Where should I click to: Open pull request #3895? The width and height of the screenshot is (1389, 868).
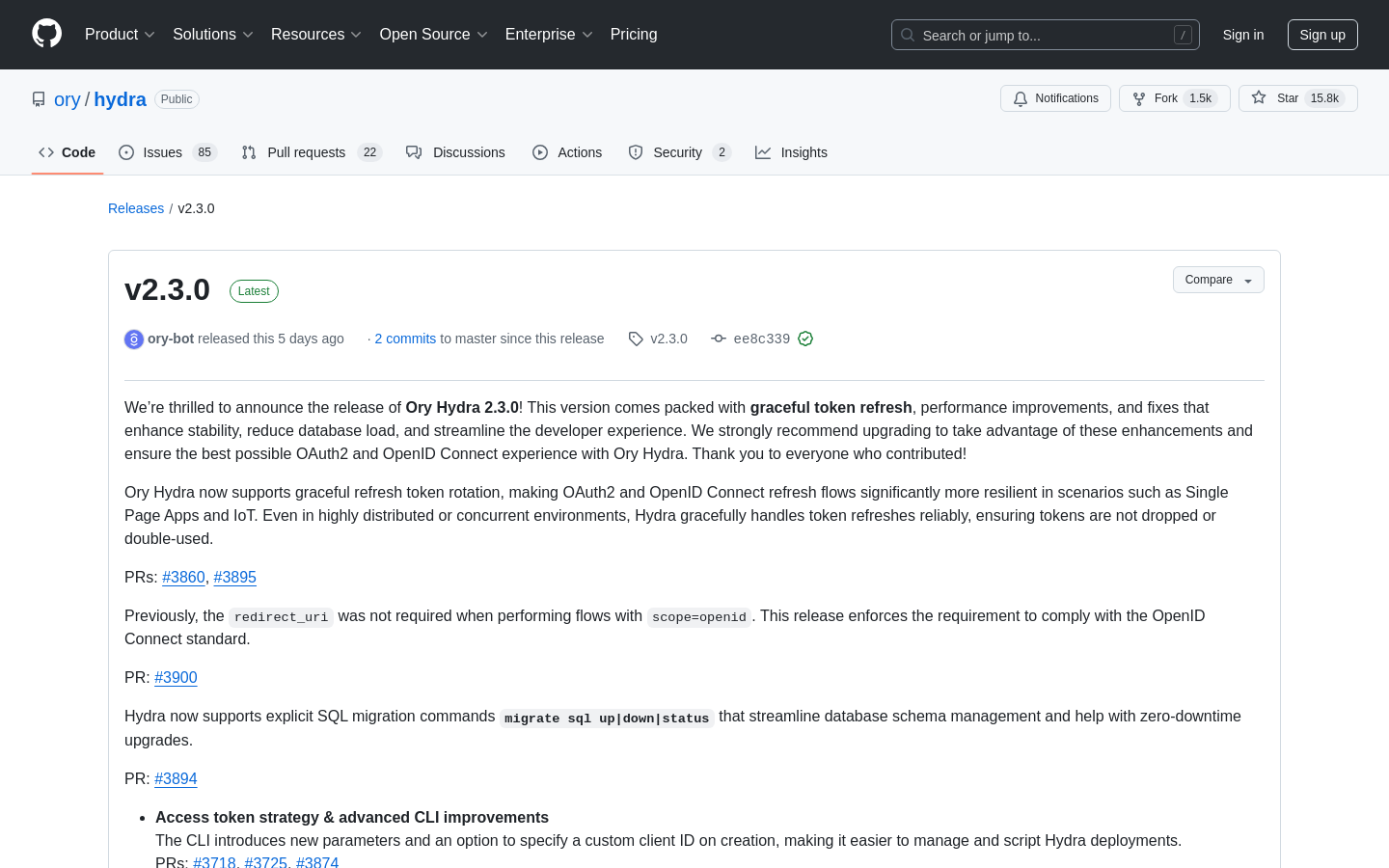coord(234,577)
